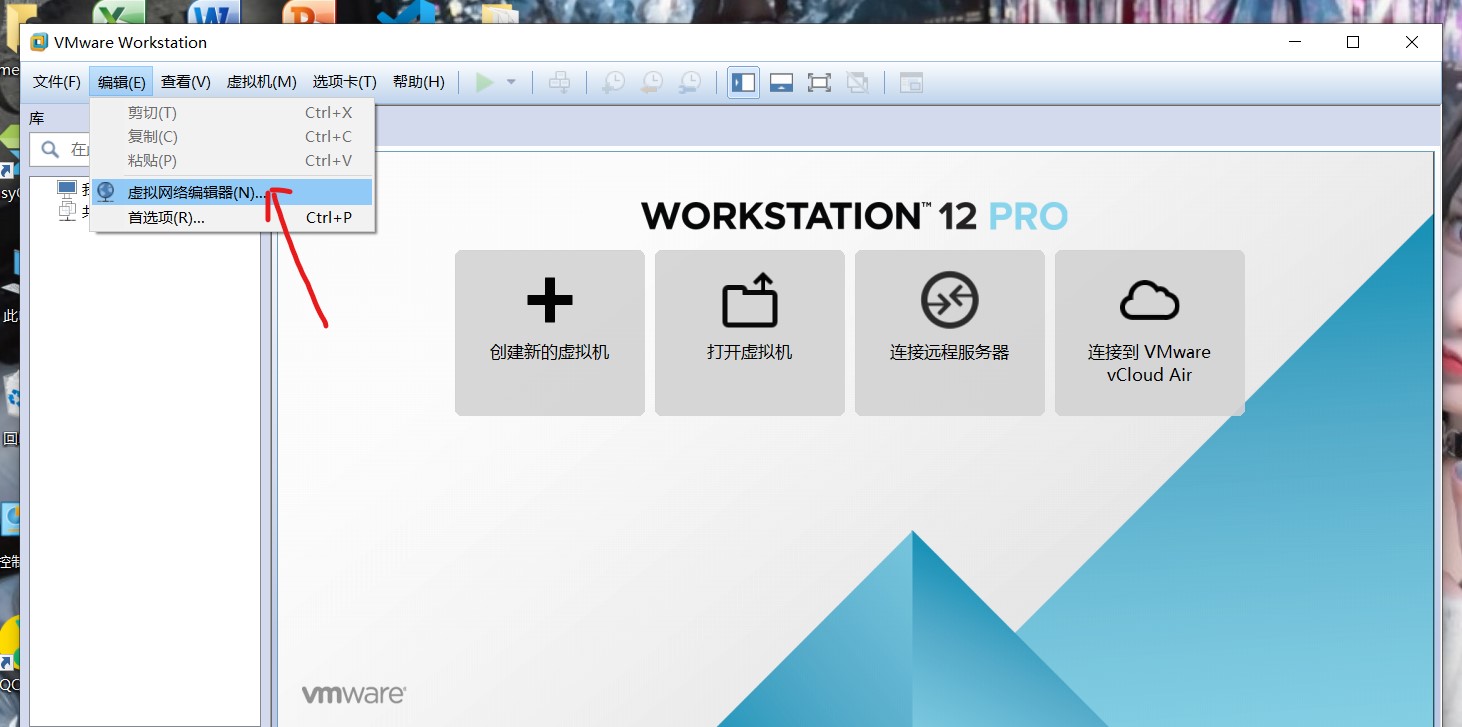Click the VS Code desktop icon behind the window
Image resolution: width=1462 pixels, height=727 pixels.
405,13
